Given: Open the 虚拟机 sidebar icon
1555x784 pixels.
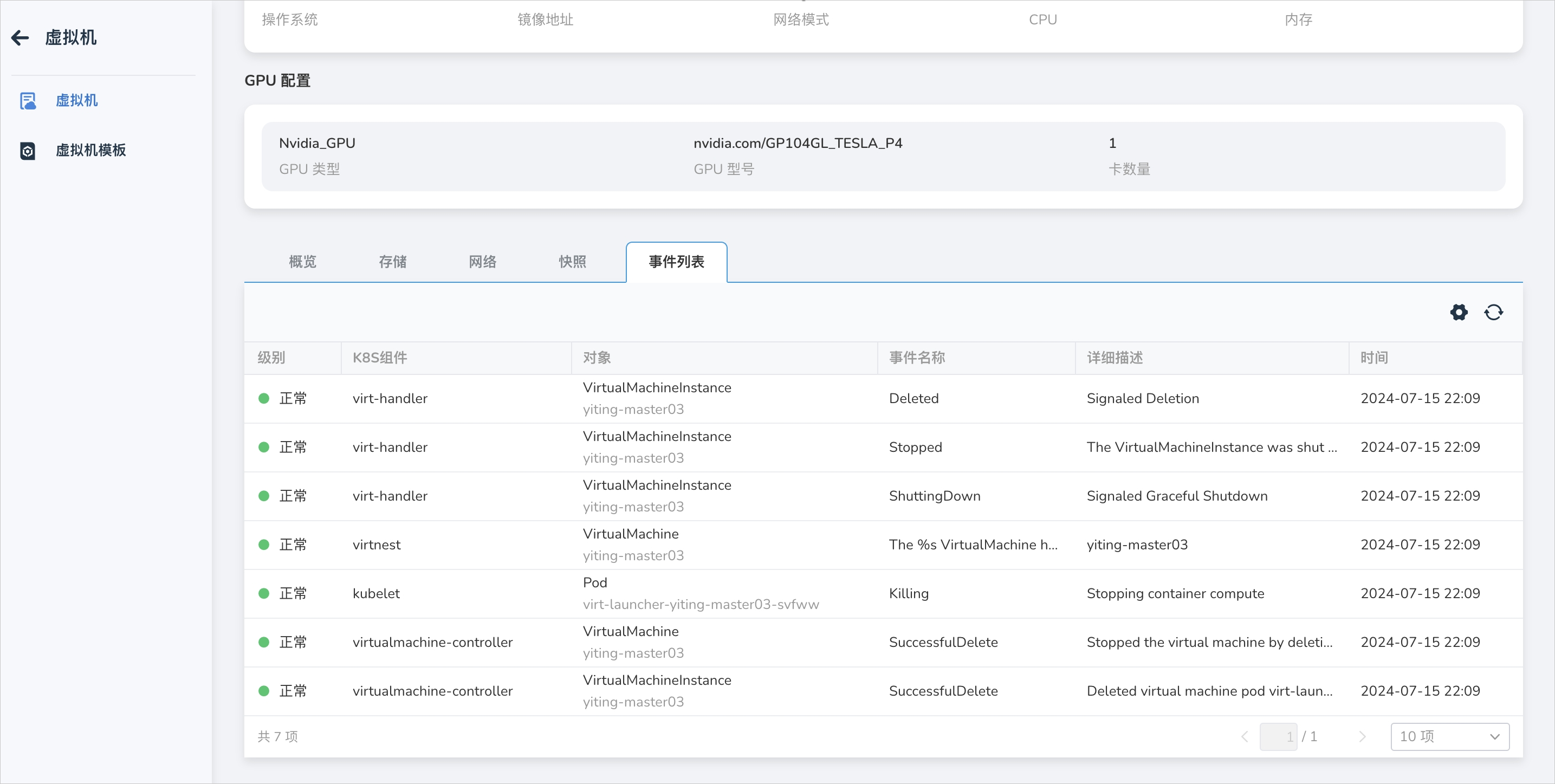Looking at the screenshot, I should click(28, 101).
